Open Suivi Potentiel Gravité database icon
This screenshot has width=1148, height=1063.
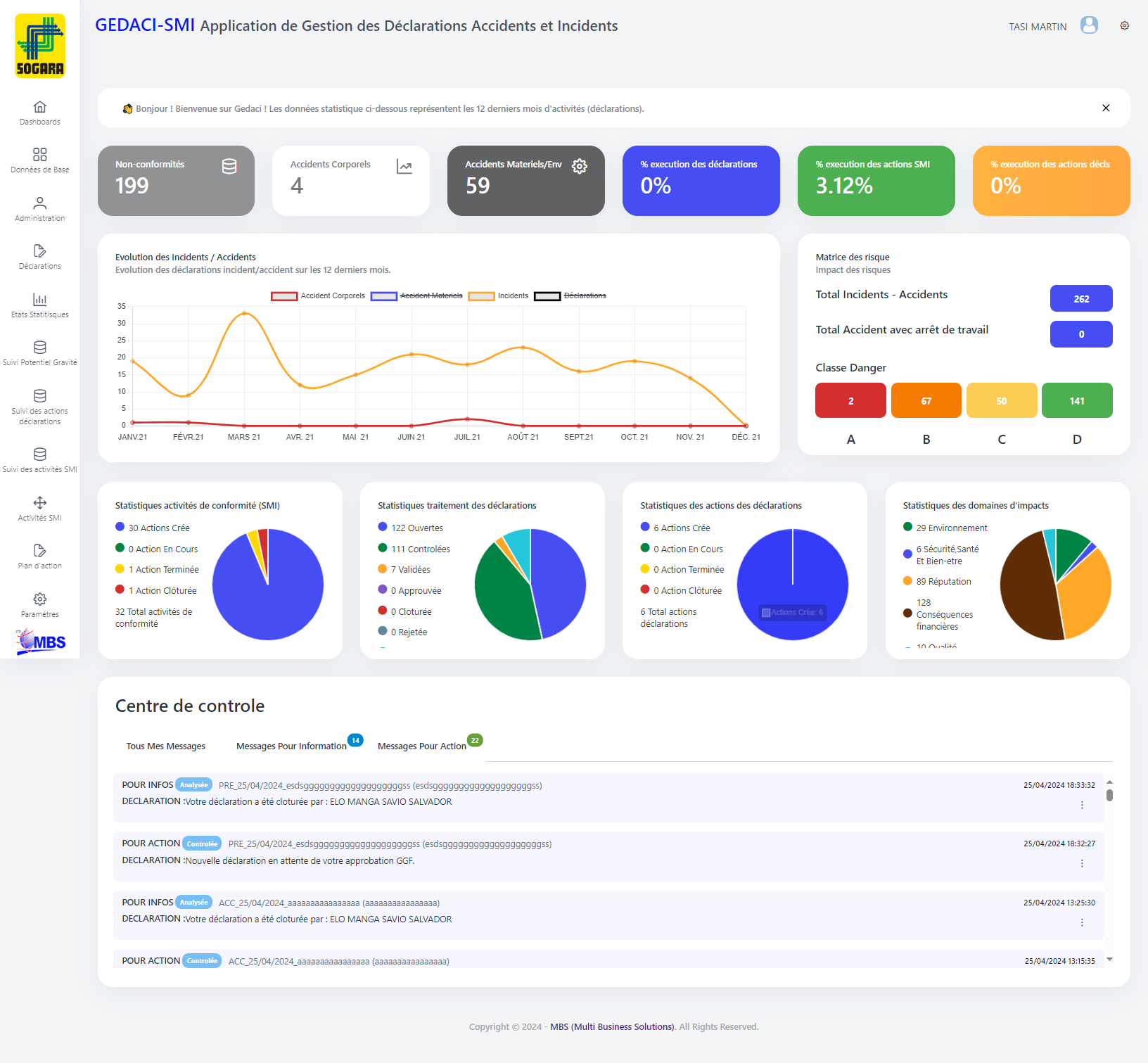pyautogui.click(x=40, y=348)
